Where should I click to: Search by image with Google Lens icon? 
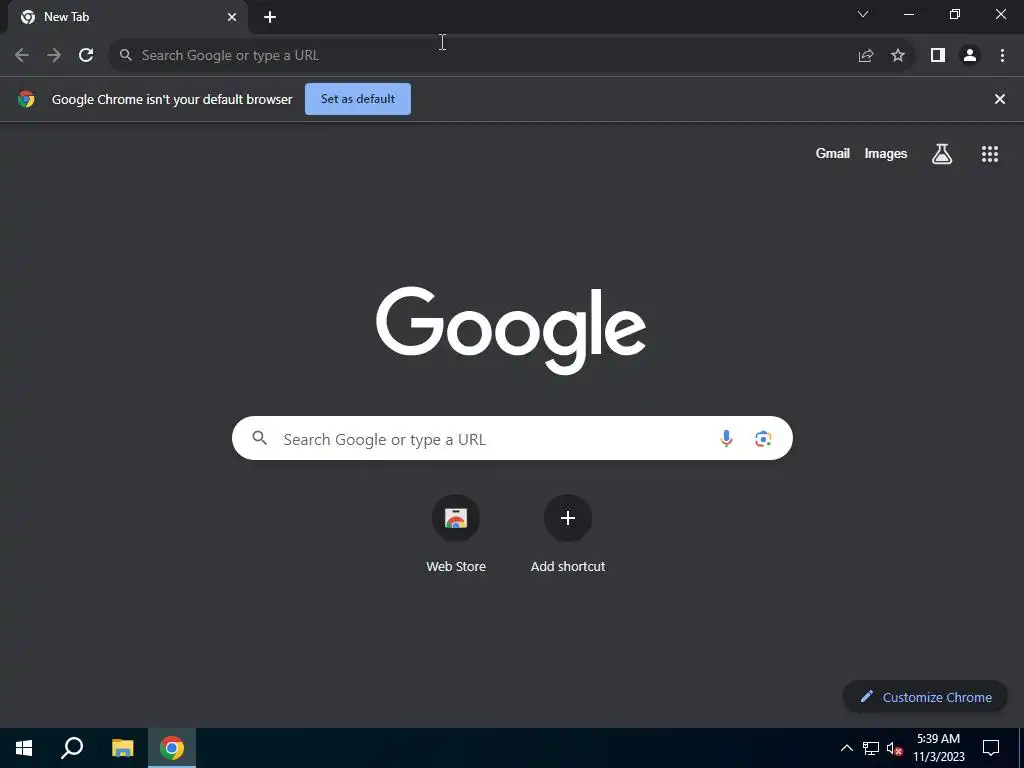763,439
